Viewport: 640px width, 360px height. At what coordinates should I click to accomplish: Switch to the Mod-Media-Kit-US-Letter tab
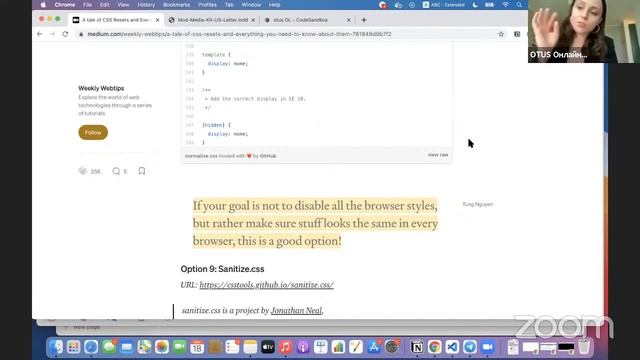tap(211, 20)
